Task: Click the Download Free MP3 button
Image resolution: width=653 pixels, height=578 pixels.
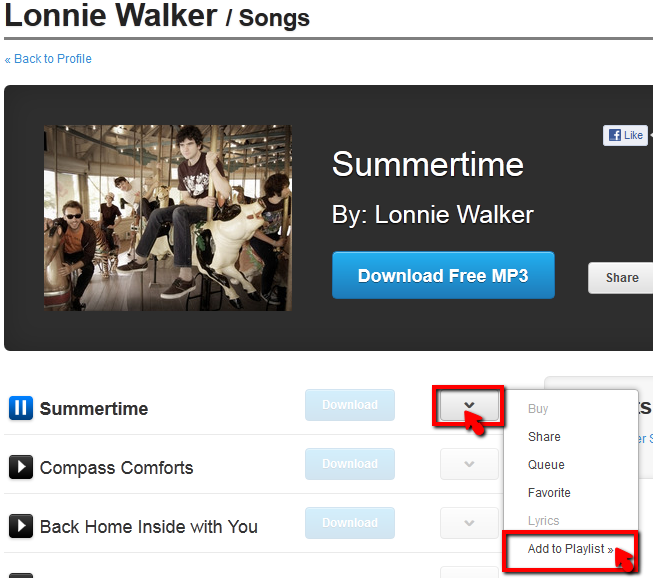Action: (443, 275)
